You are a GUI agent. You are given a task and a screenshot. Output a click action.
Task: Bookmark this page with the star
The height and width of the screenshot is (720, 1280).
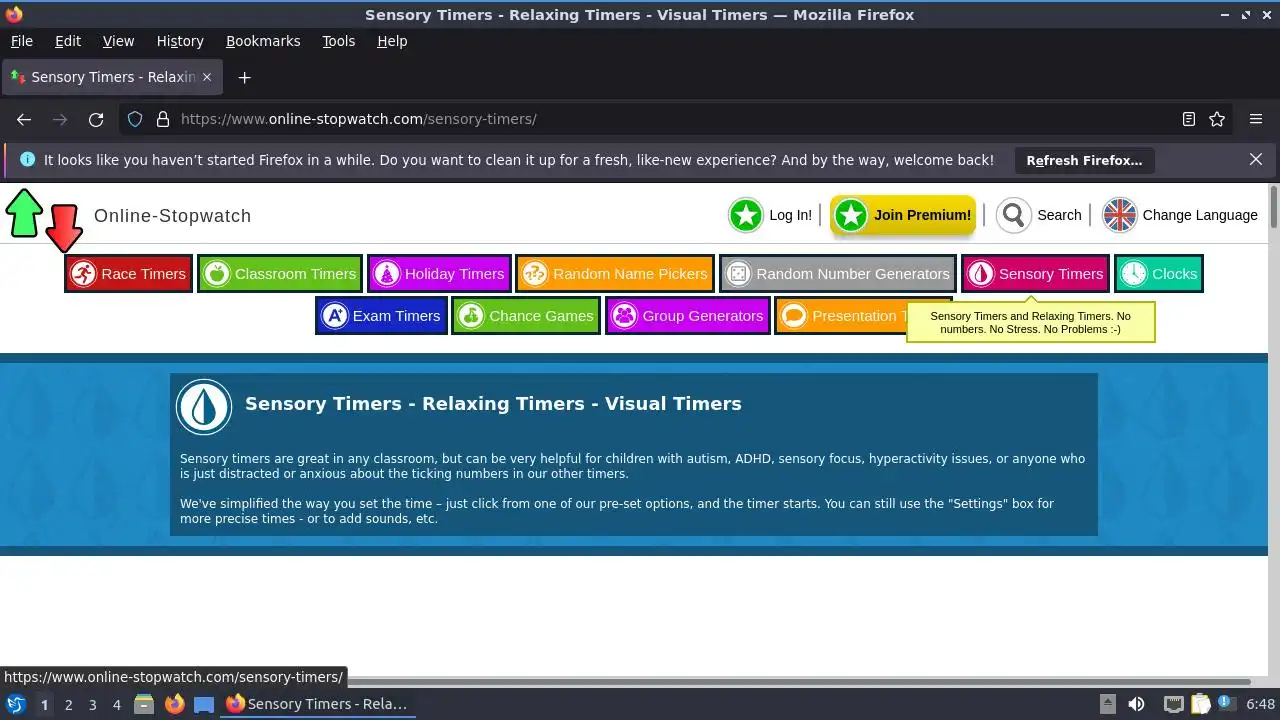click(1217, 119)
